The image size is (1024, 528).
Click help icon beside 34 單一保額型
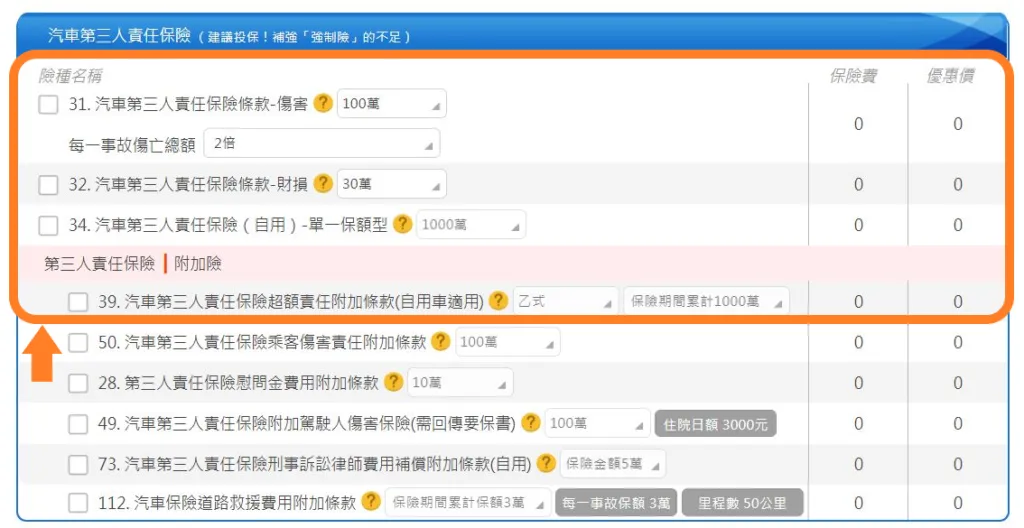pos(403,224)
